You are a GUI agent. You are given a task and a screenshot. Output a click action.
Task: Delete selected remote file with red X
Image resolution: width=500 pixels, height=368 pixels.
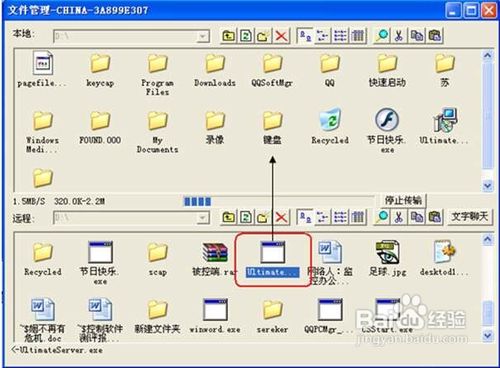tap(281, 217)
